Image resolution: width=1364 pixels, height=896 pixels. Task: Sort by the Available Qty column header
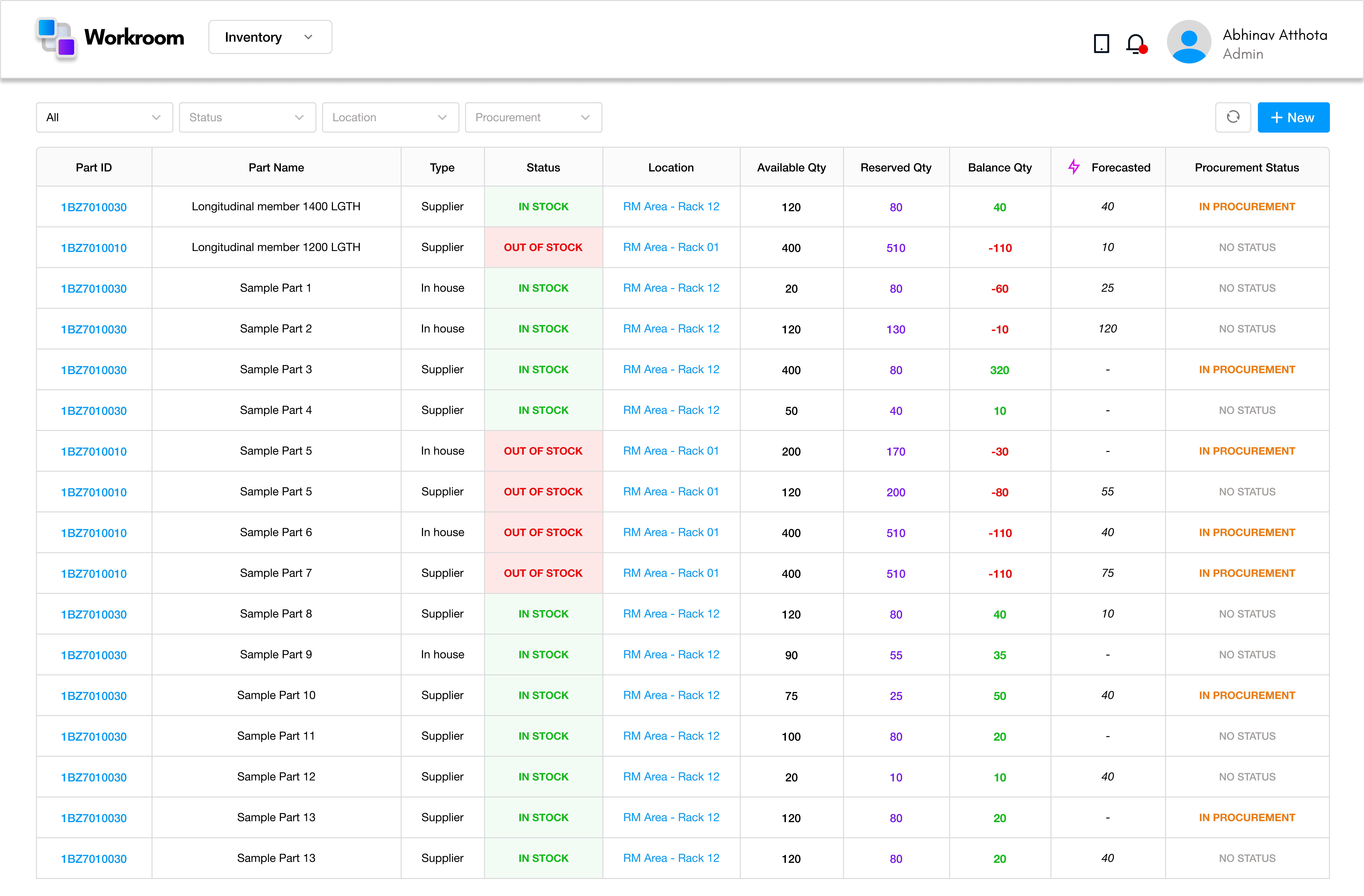[791, 167]
